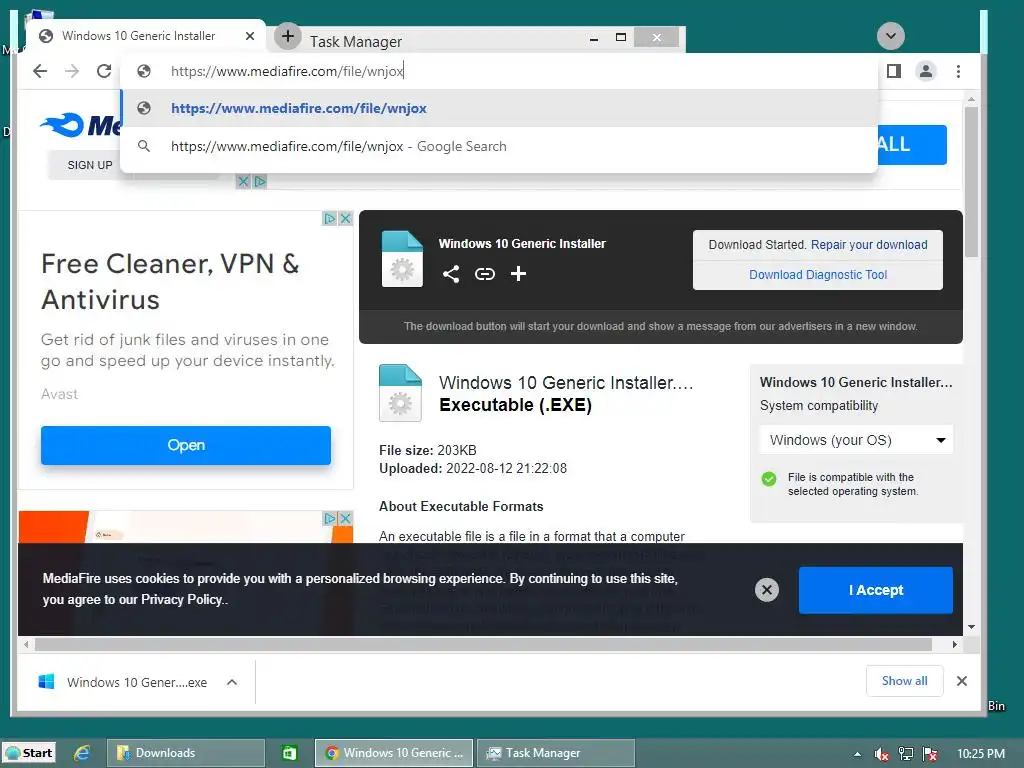The width and height of the screenshot is (1024, 768).
Task: Maximize the Task Manager window behind
Action: [x=621, y=38]
